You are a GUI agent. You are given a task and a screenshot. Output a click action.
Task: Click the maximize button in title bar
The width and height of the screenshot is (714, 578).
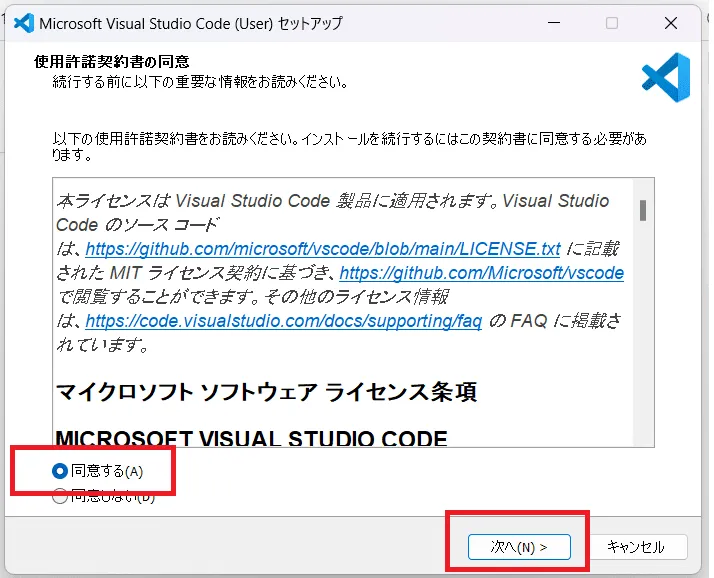coord(612,23)
